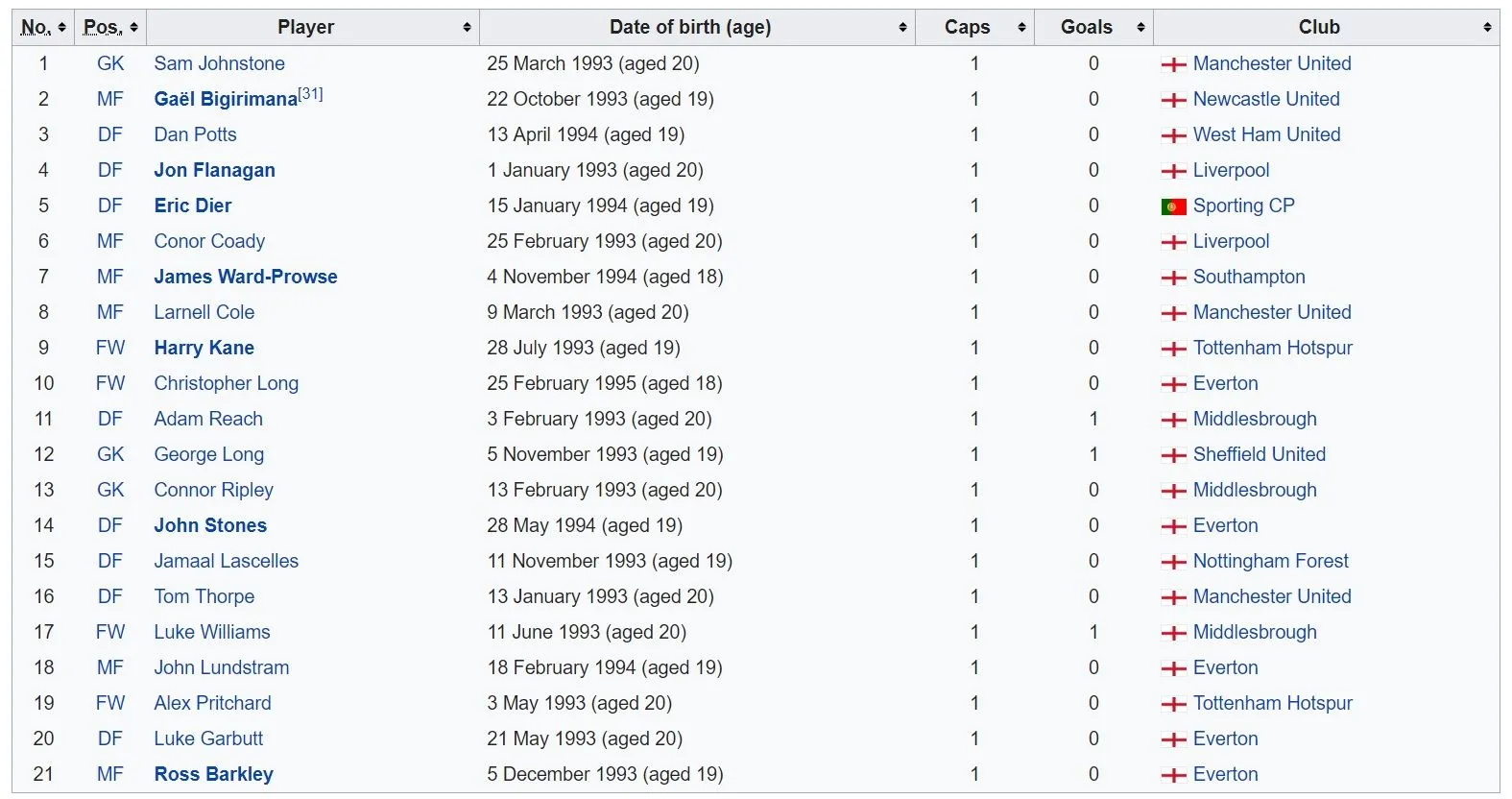
Task: Click the England flag next to Newcastle United
Action: pyautogui.click(x=1173, y=100)
